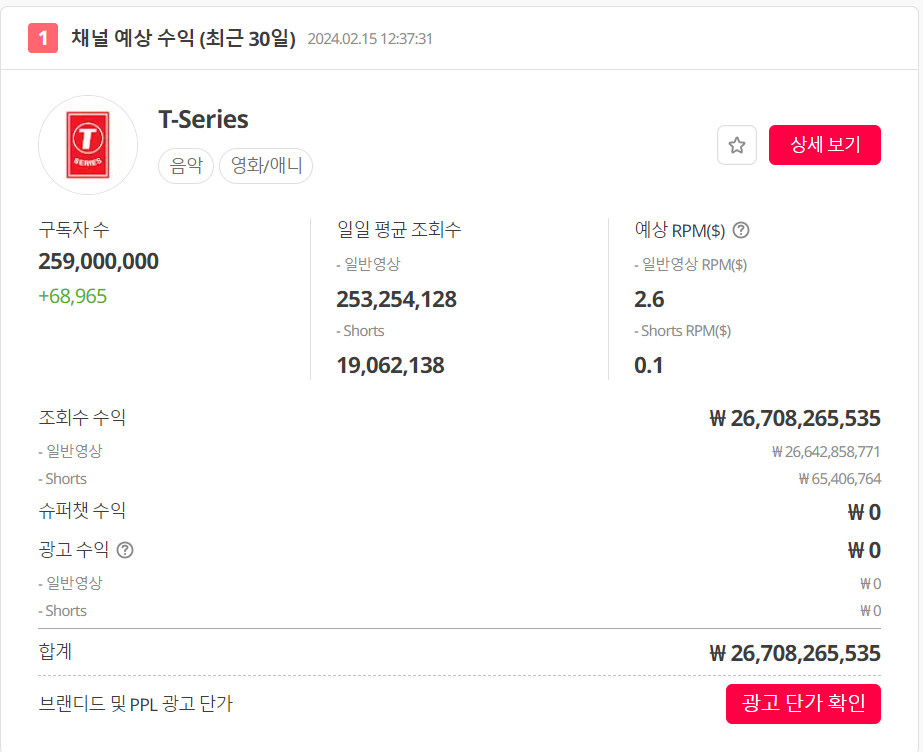Open 상세 보기 detail view button
This screenshot has width=923, height=752.
[825, 145]
